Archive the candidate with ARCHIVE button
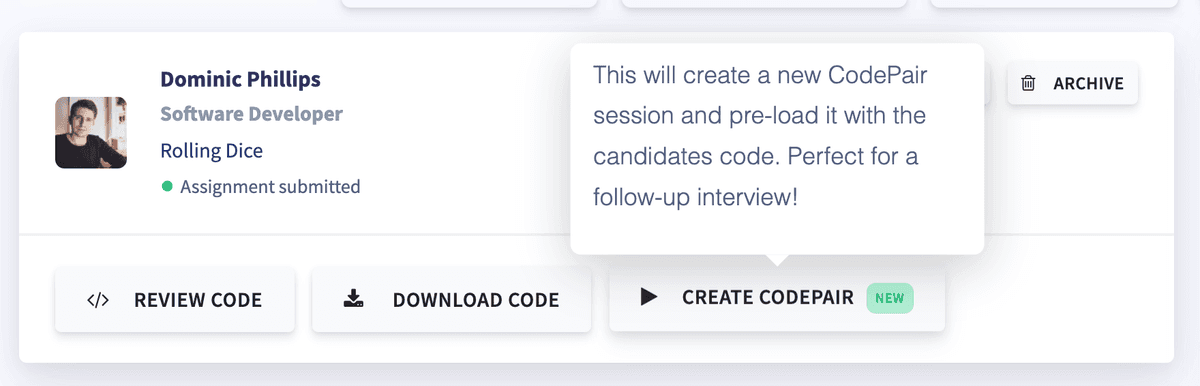This screenshot has height=386, width=1200. coord(1072,83)
